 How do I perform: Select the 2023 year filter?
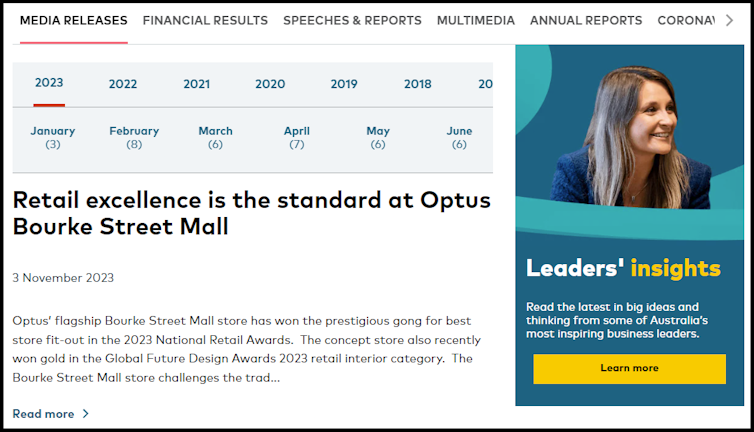click(49, 83)
